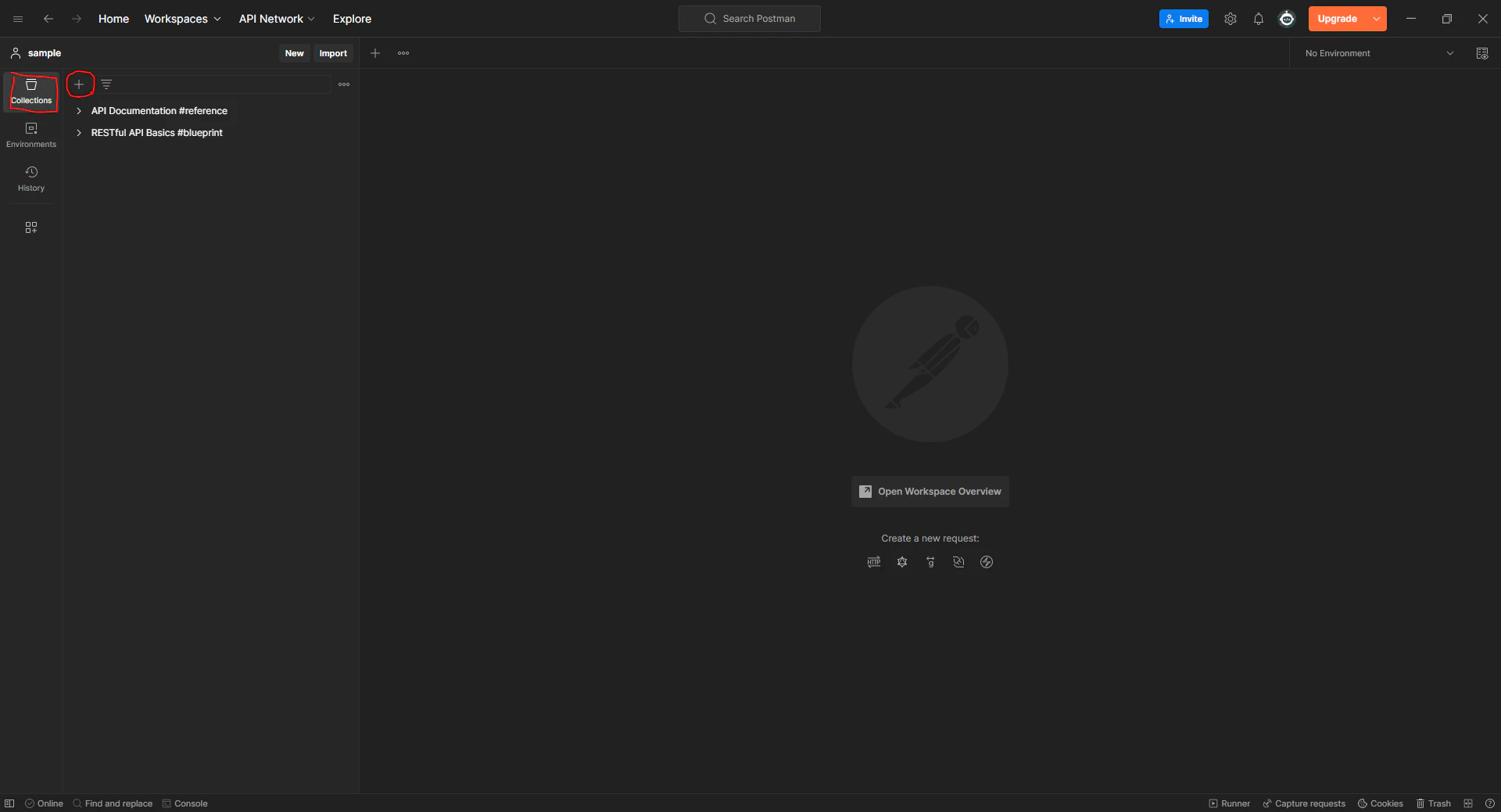This screenshot has height=812, width=1501.
Task: Click the Online status indicator
Action: point(44,803)
